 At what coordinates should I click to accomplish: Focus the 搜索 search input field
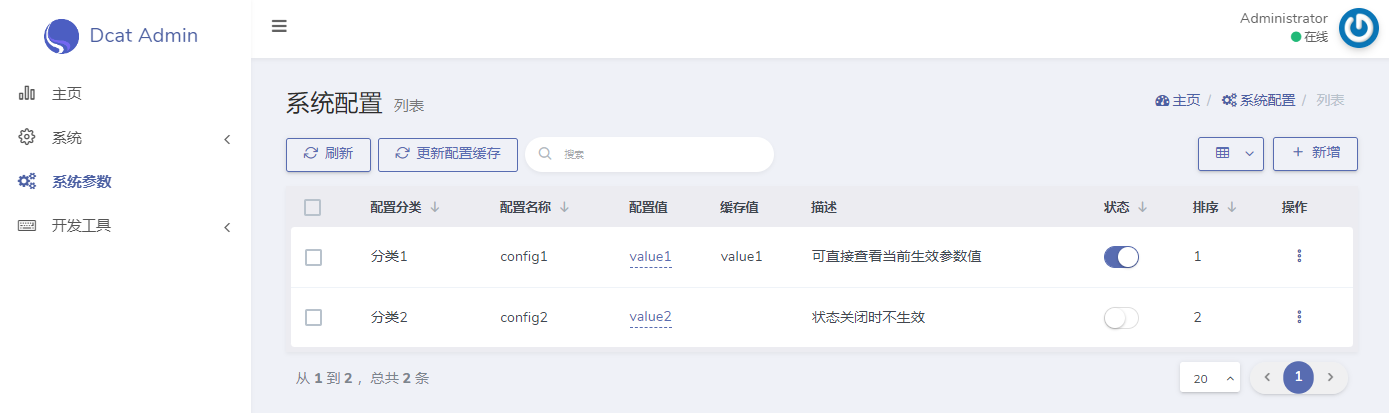[649, 154]
